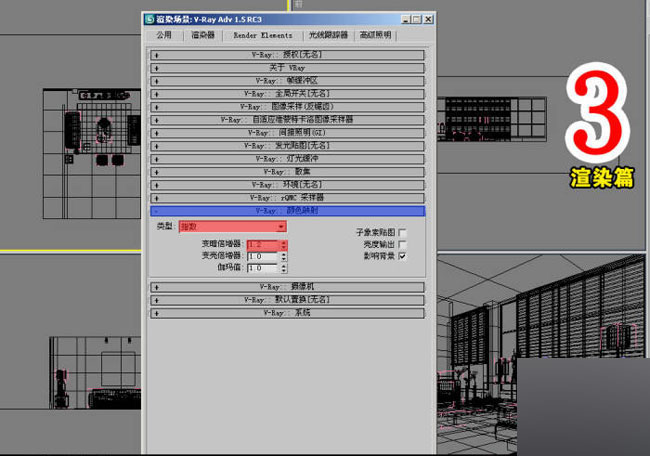Viewport: 650px width, 456px height.
Task: Open the 高级照明 tab
Action: tap(376, 35)
